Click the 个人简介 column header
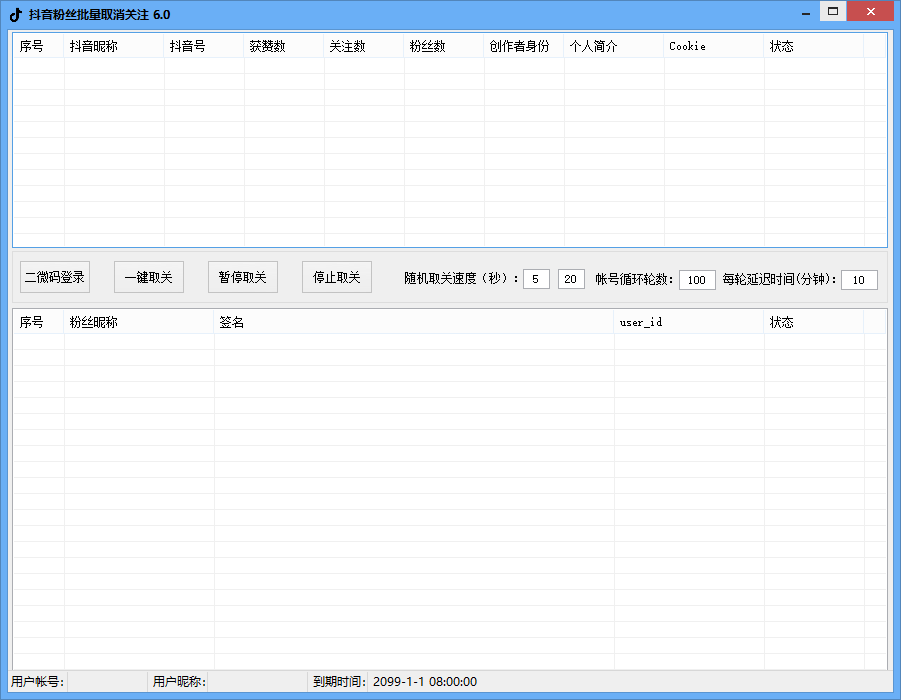Viewport: 901px width, 700px height. (614, 46)
